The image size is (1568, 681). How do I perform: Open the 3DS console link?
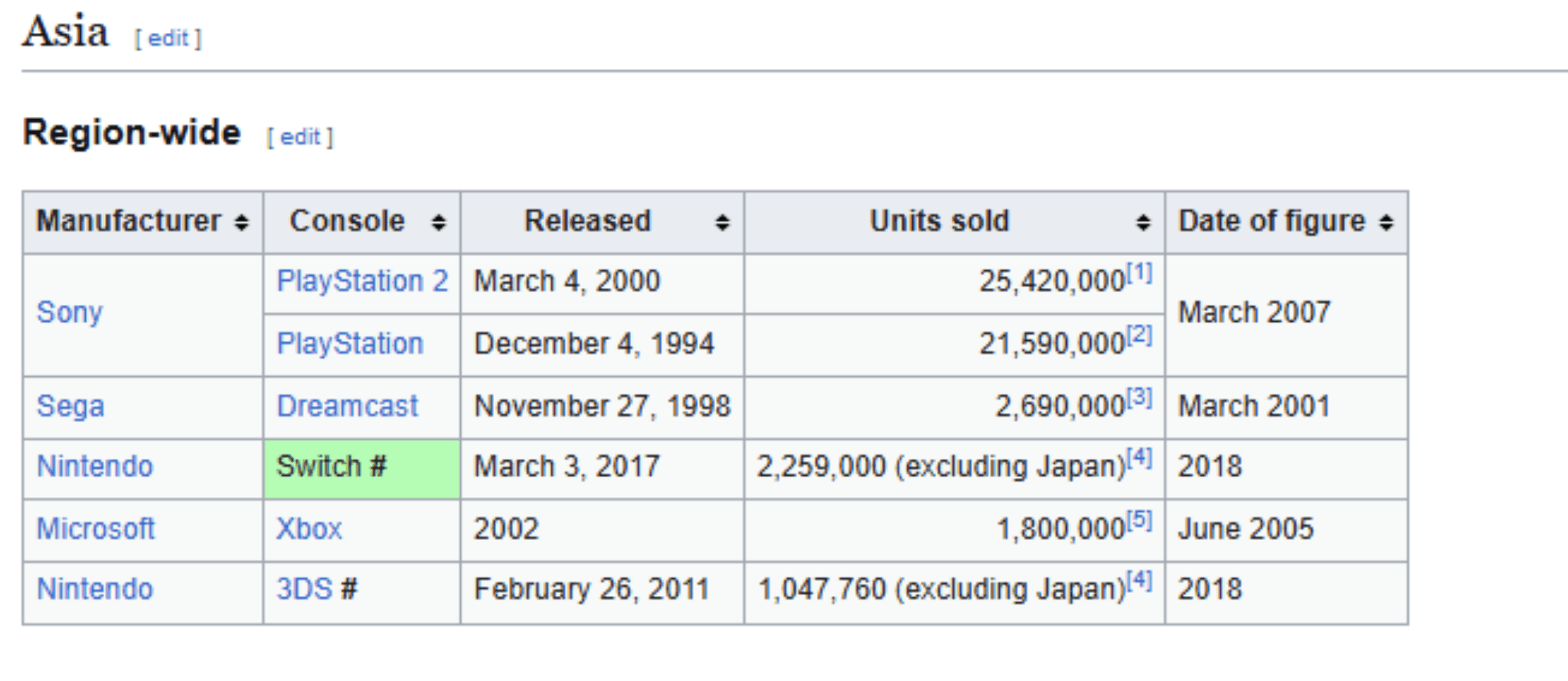(305, 589)
